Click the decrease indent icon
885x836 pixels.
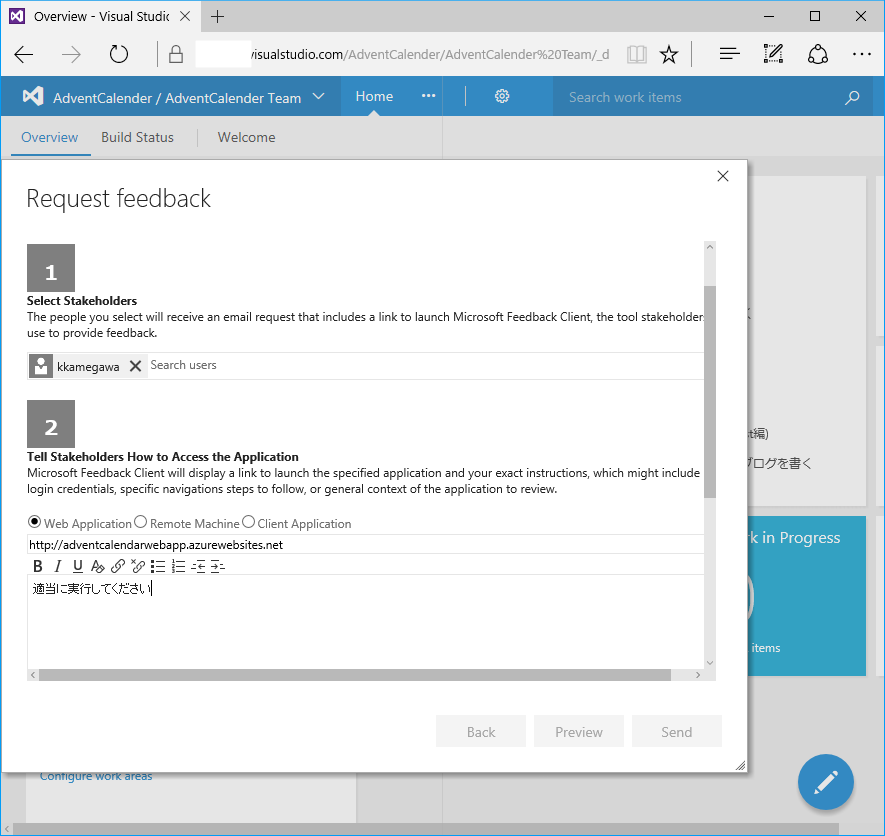pos(198,566)
